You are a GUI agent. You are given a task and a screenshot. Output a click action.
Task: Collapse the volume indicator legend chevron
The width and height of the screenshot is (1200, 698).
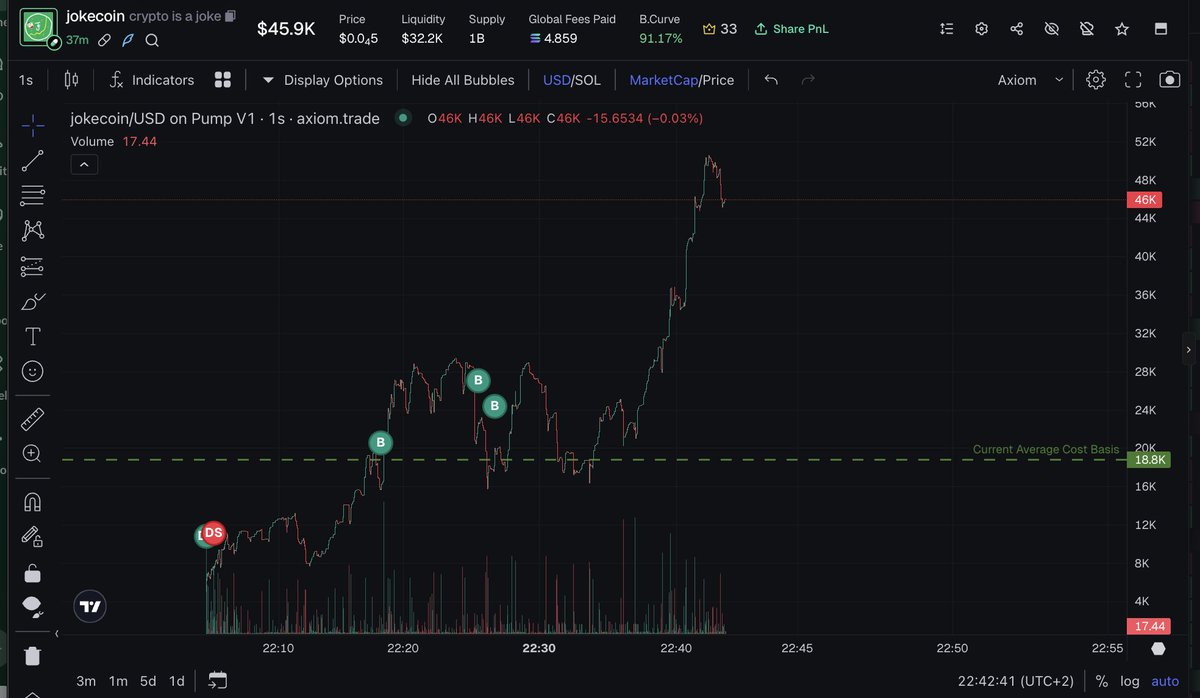pos(84,164)
